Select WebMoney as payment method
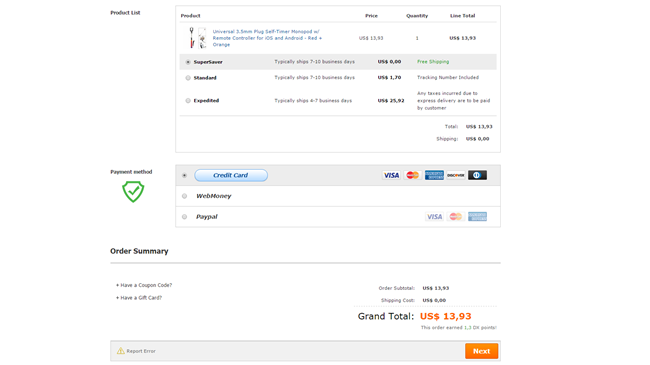Image resolution: width=650 pixels, height=365 pixels. click(x=184, y=196)
